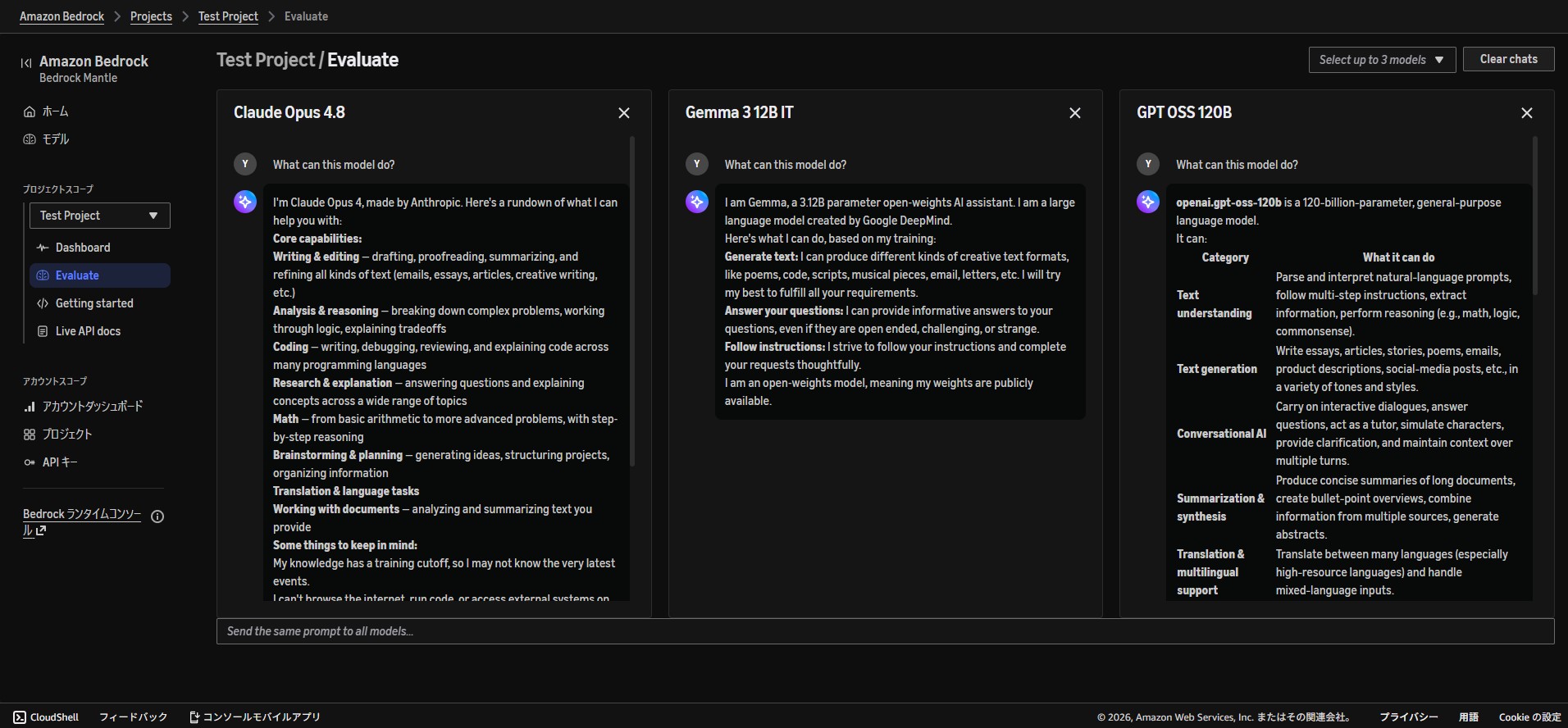This screenshot has height=728, width=1568.
Task: Click the Text understanding table row label
Action: [x=1214, y=304]
